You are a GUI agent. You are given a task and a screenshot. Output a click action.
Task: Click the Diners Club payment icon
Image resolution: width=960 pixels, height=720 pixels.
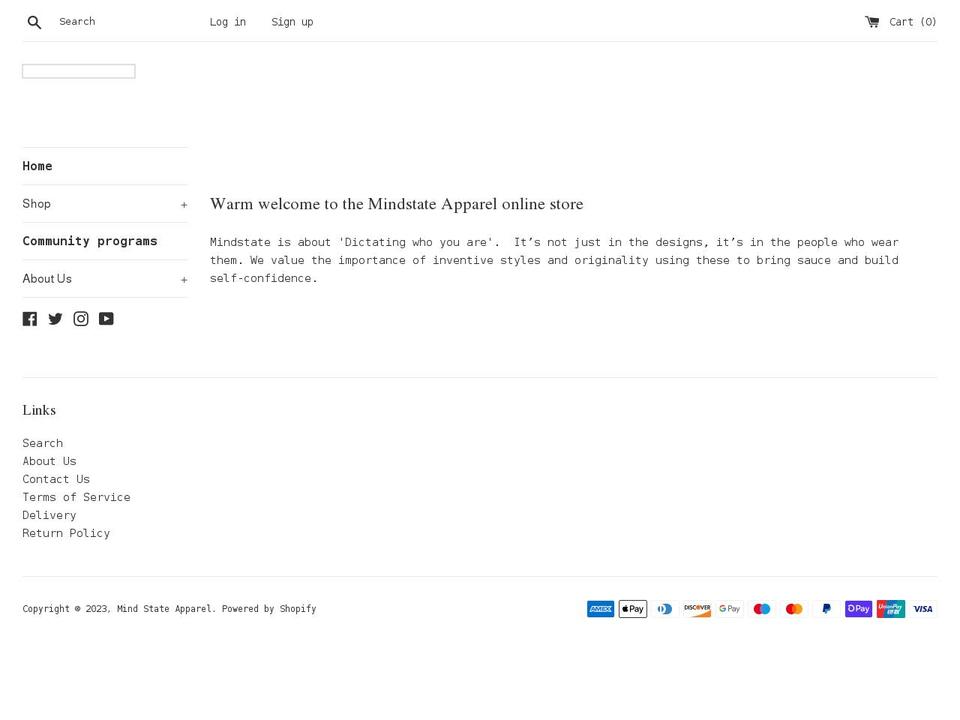(x=665, y=609)
